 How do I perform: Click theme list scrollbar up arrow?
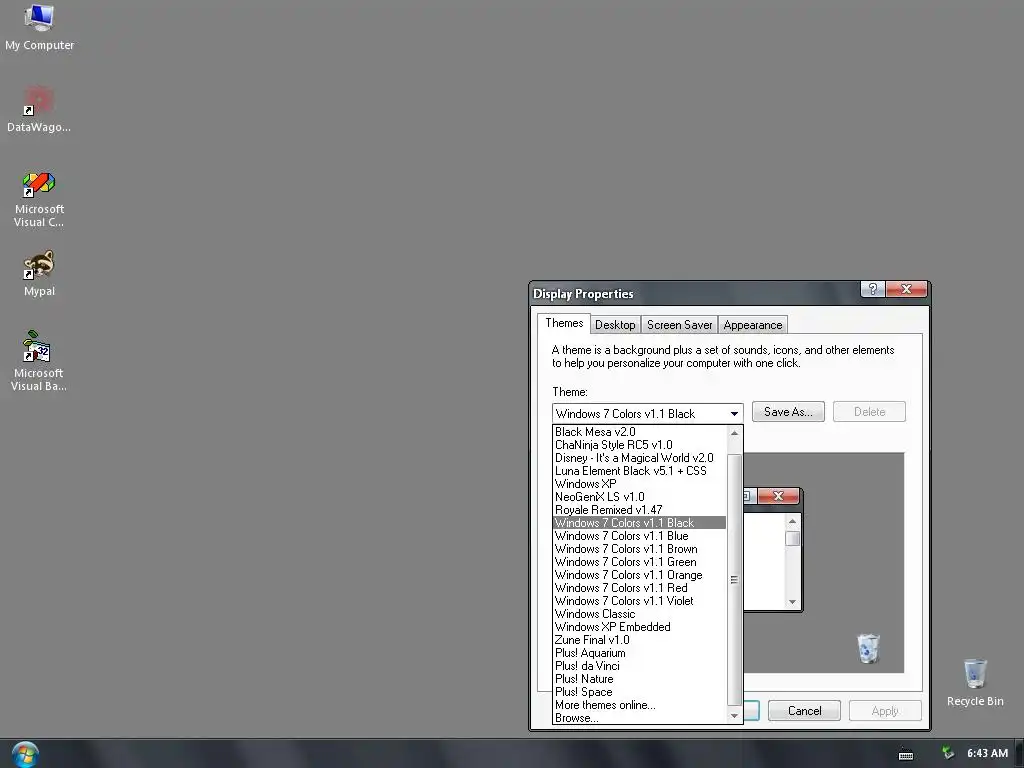(735, 433)
